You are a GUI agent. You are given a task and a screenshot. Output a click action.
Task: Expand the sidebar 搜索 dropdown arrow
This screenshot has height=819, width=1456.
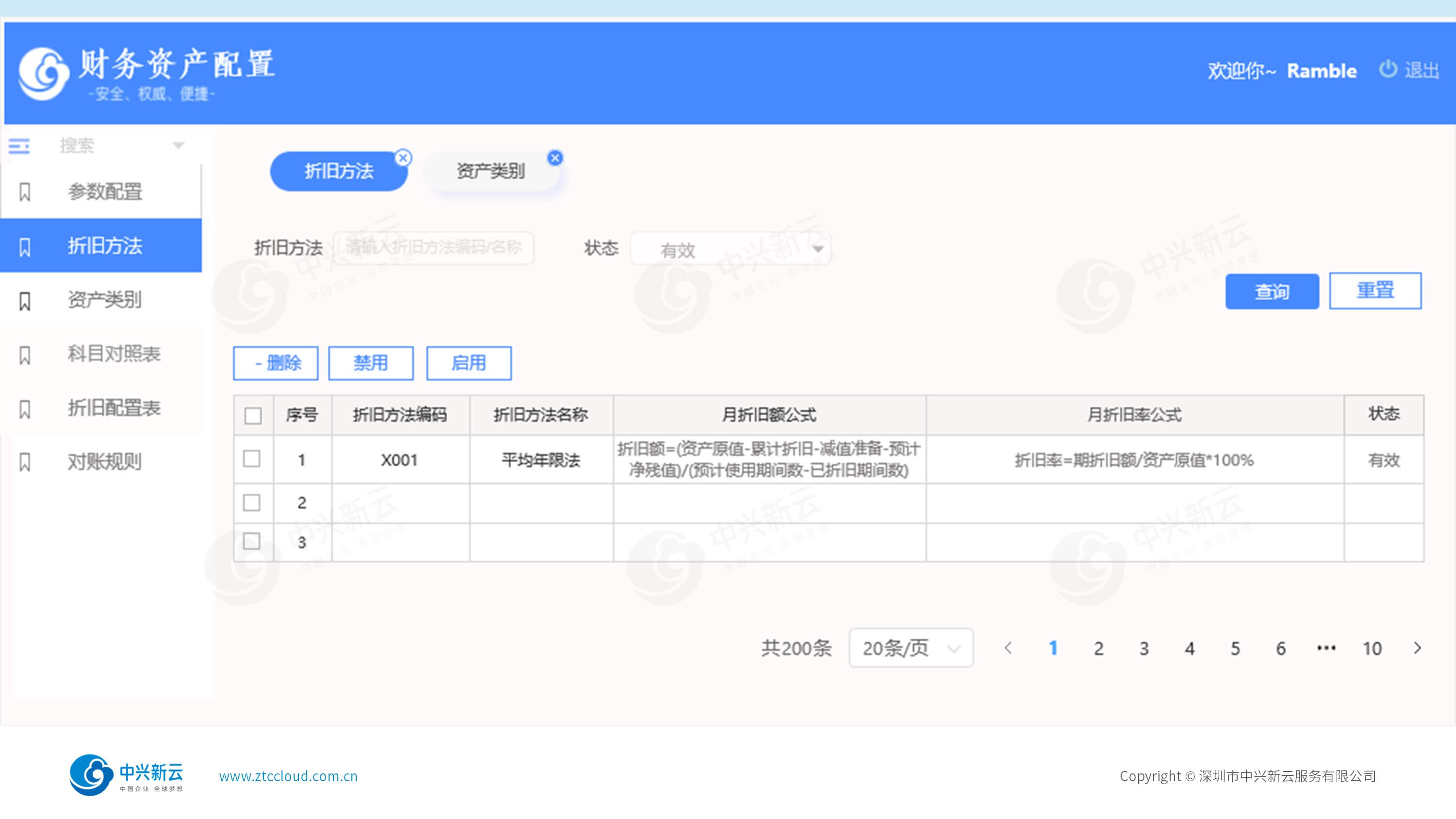tap(178, 146)
